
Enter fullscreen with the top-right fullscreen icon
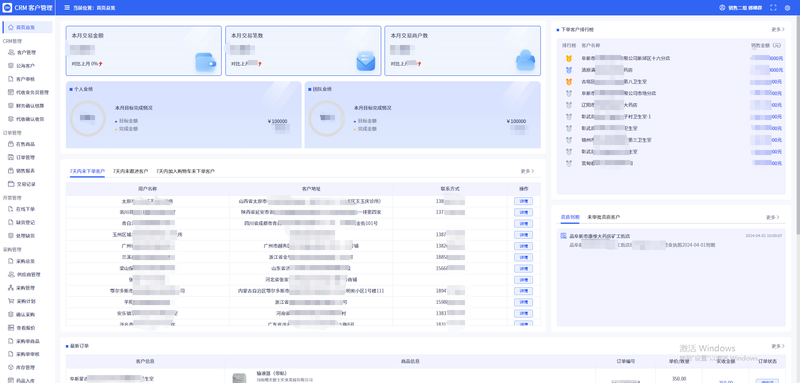[773, 8]
